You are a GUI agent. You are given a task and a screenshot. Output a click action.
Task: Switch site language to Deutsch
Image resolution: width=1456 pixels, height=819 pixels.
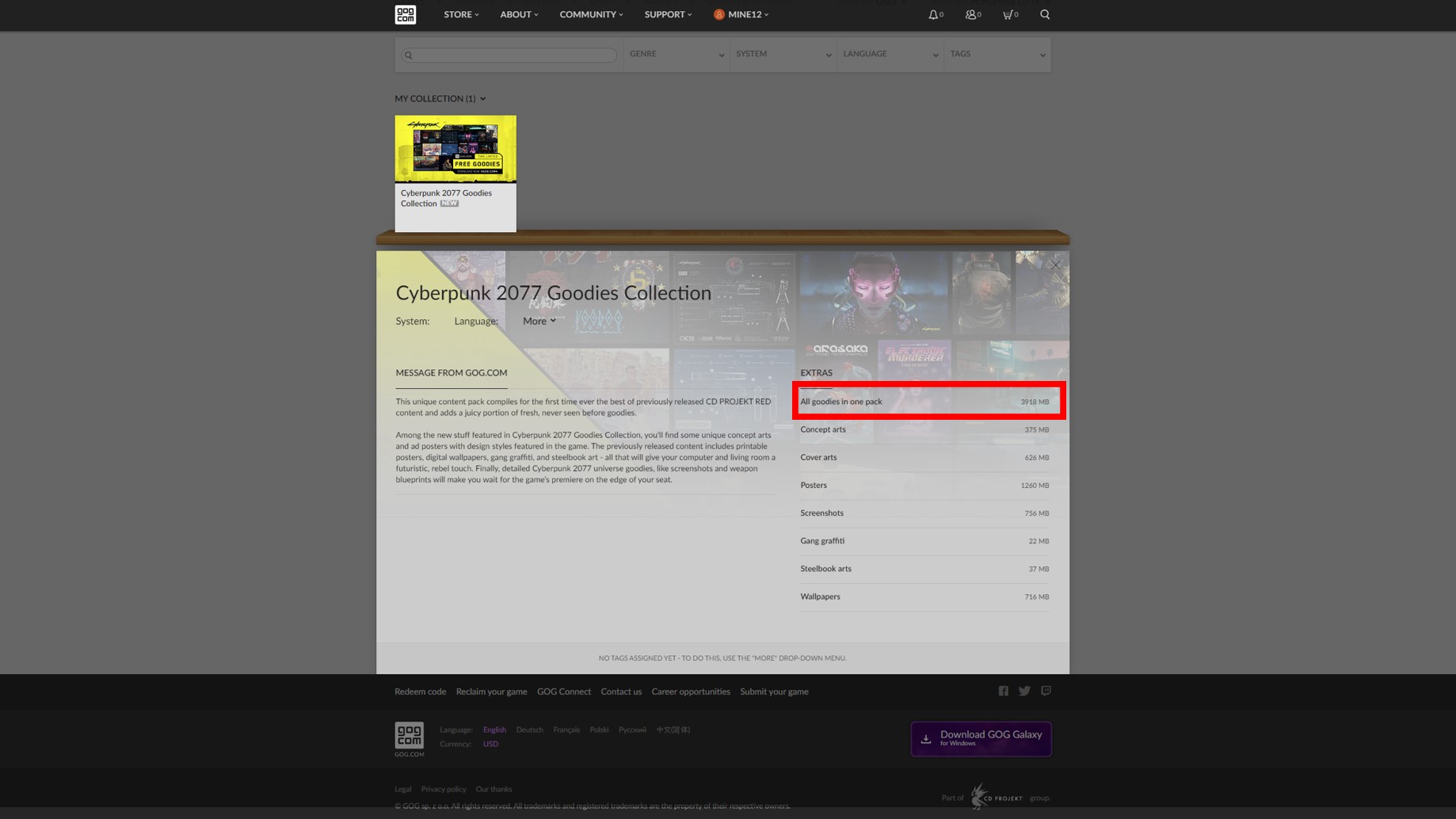[x=529, y=729]
